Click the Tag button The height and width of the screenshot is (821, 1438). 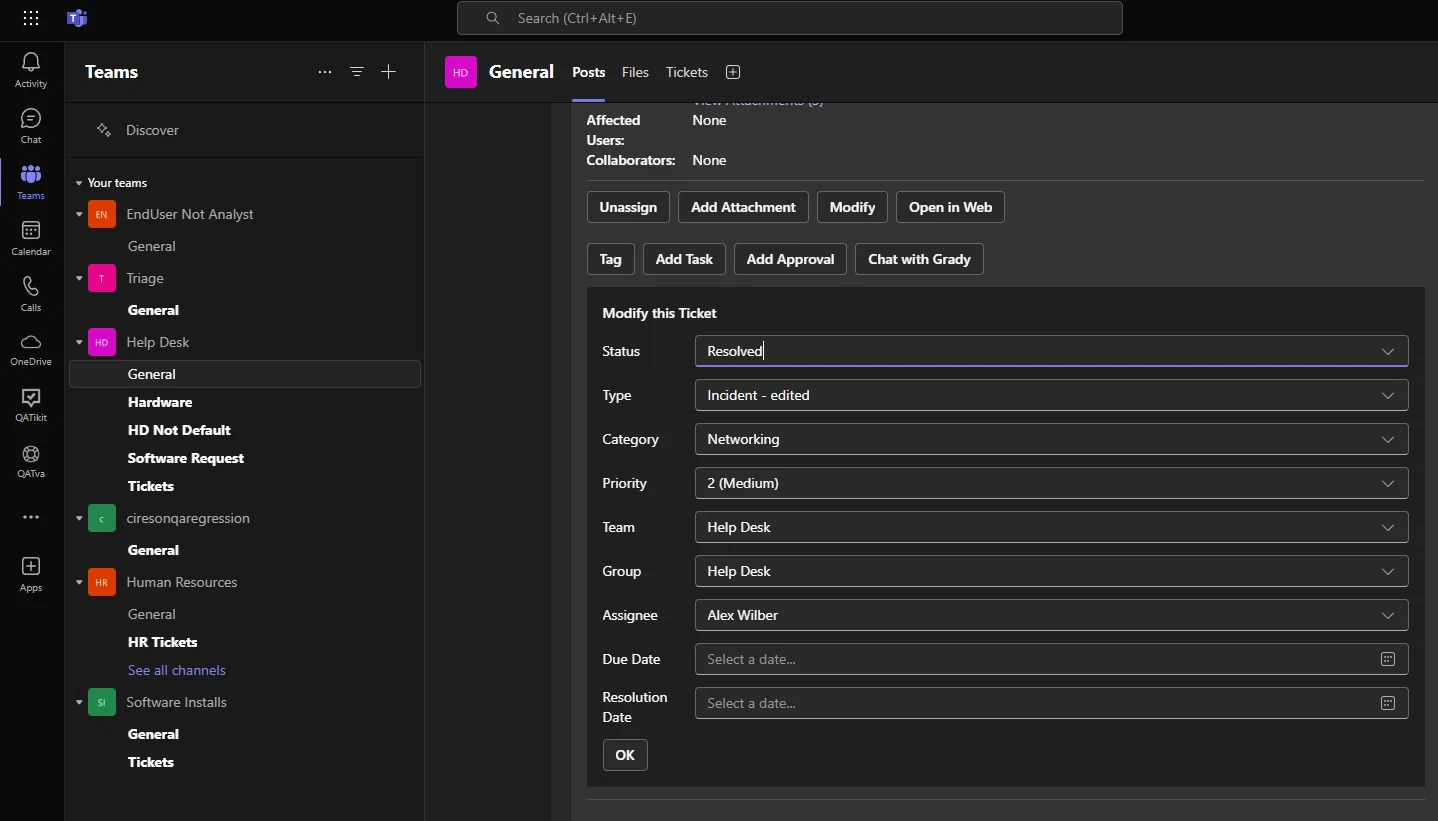(x=610, y=259)
